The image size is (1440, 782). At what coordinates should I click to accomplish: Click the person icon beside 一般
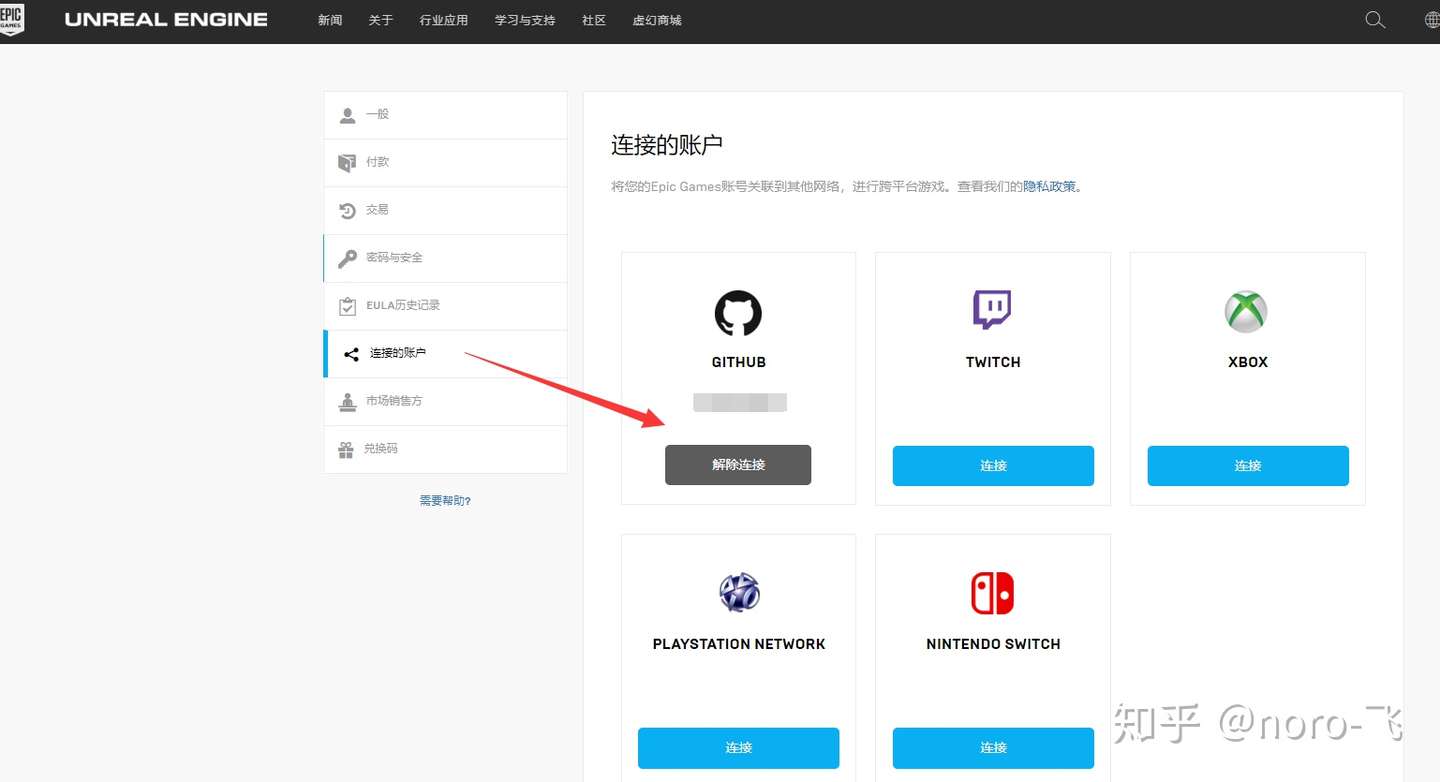pyautogui.click(x=347, y=115)
